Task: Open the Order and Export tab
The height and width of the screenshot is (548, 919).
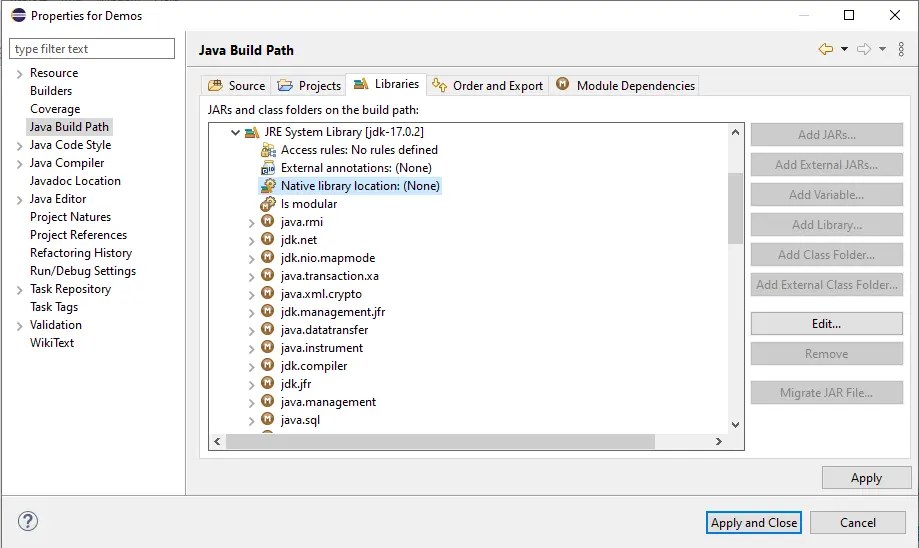Action: (487, 86)
